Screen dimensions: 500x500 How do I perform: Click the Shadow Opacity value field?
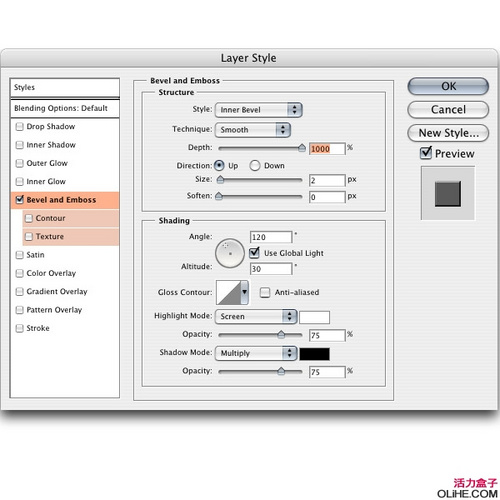[x=327, y=372]
